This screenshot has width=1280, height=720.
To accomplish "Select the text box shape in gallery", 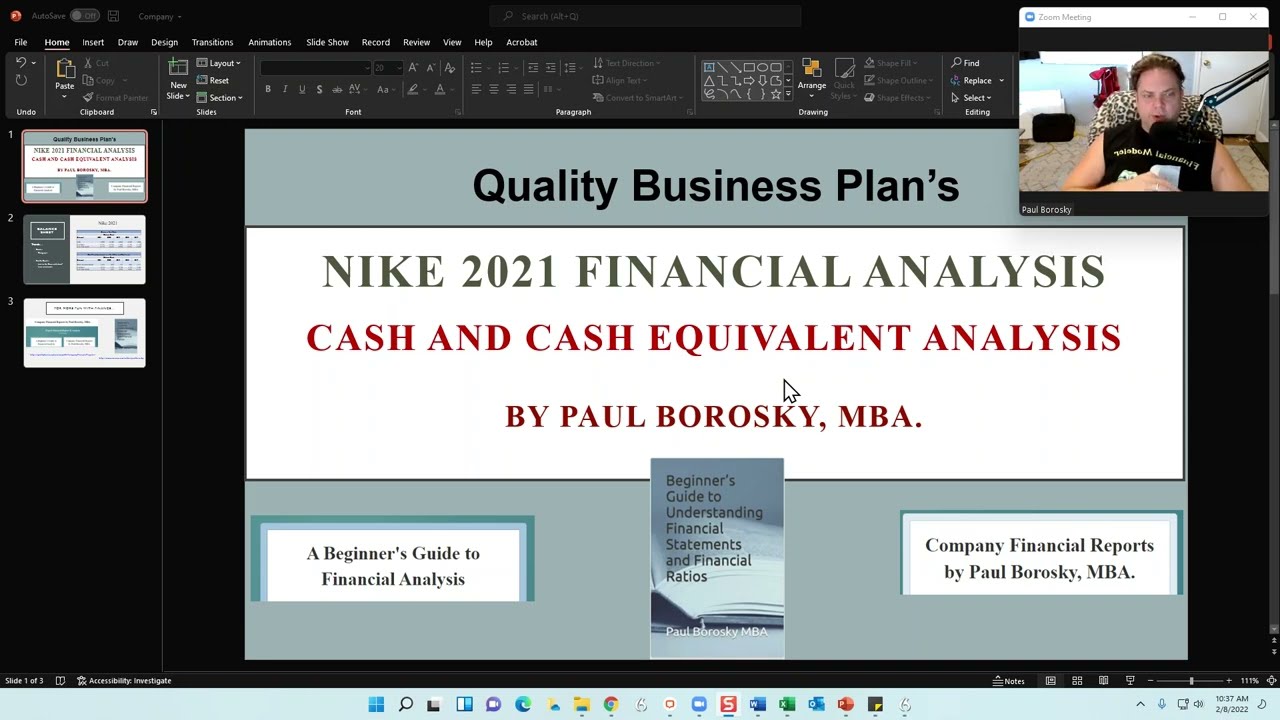I will (x=709, y=67).
